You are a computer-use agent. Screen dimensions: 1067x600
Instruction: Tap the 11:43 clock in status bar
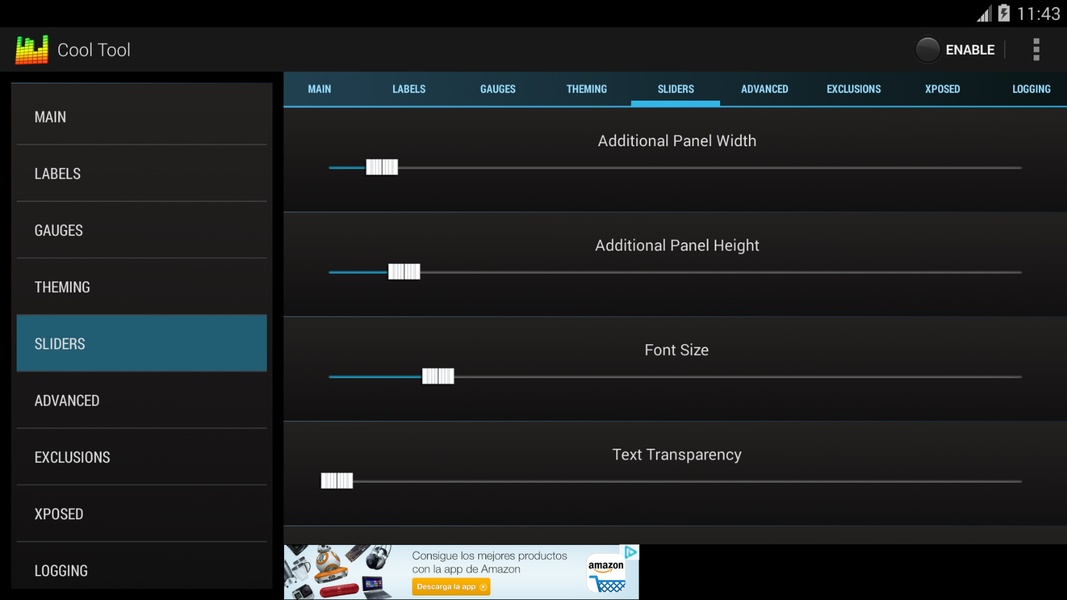[1038, 14]
